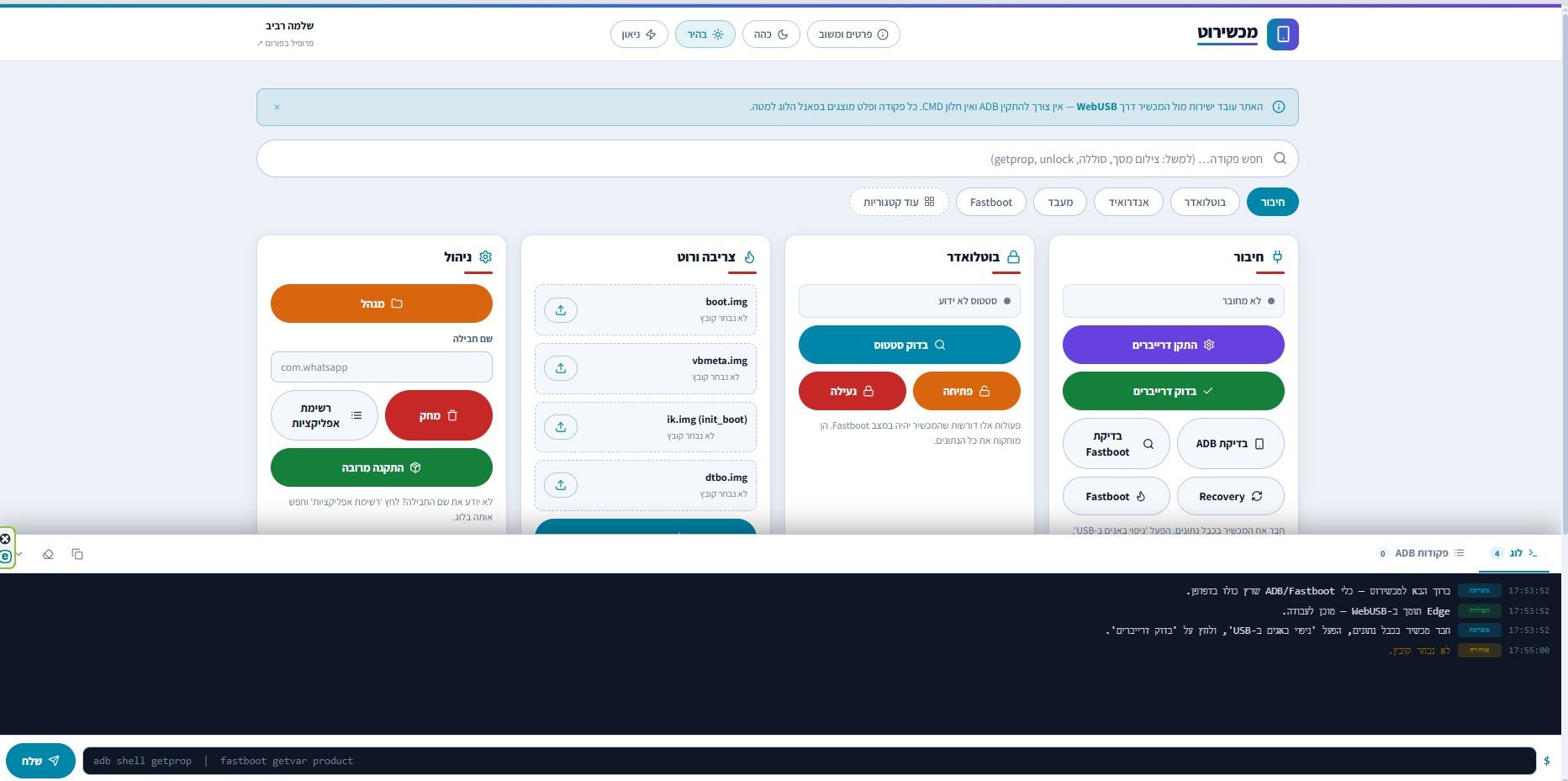Click the orange bootloader unlock button

coord(966,391)
